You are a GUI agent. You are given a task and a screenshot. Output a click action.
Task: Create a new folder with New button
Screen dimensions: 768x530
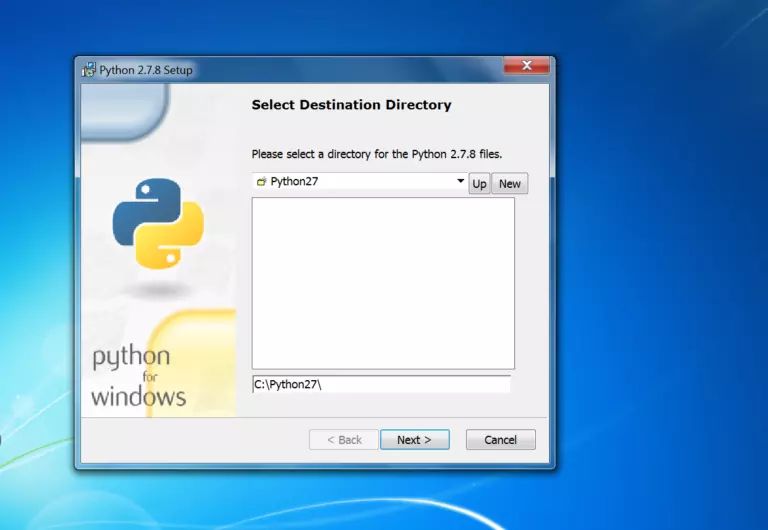click(509, 184)
